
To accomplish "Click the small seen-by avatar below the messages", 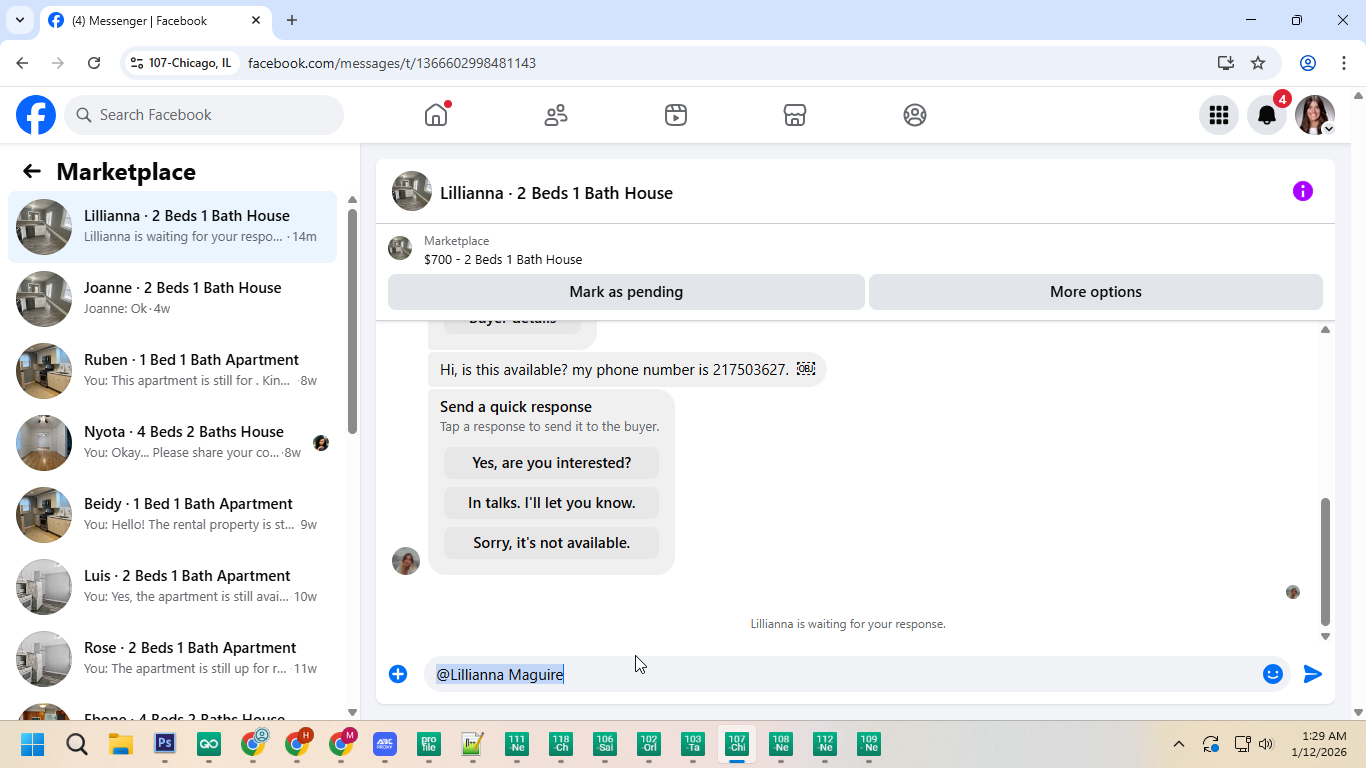I will tap(1293, 592).
